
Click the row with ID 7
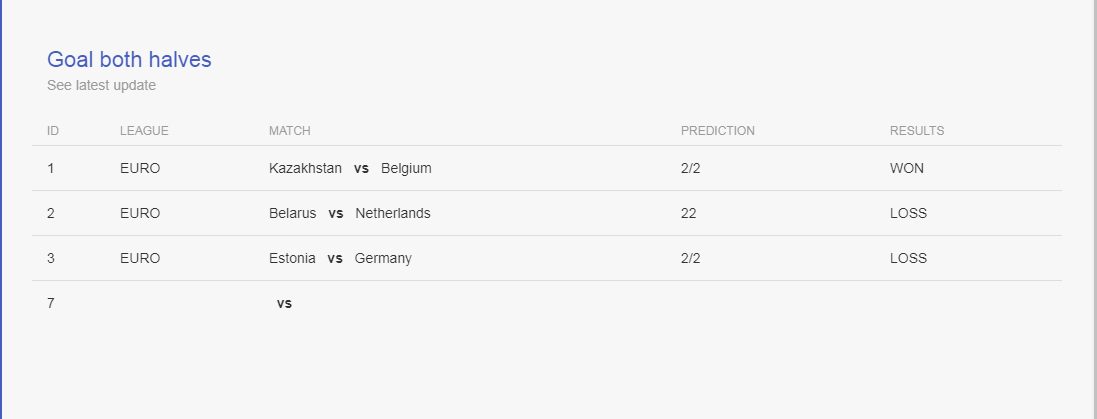546,303
